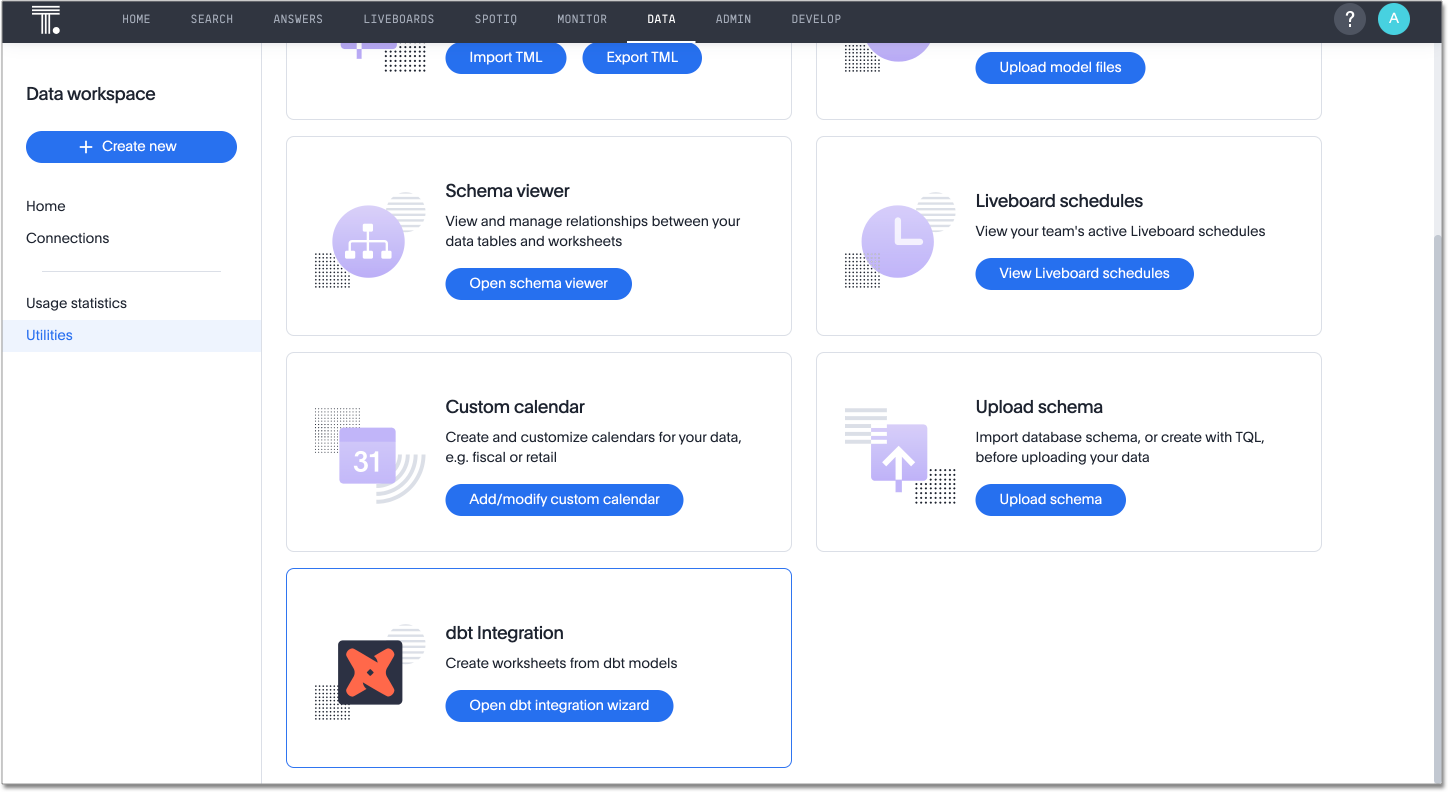Click the dbt Integration logo icon
This screenshot has width=1448, height=792.
370,672
